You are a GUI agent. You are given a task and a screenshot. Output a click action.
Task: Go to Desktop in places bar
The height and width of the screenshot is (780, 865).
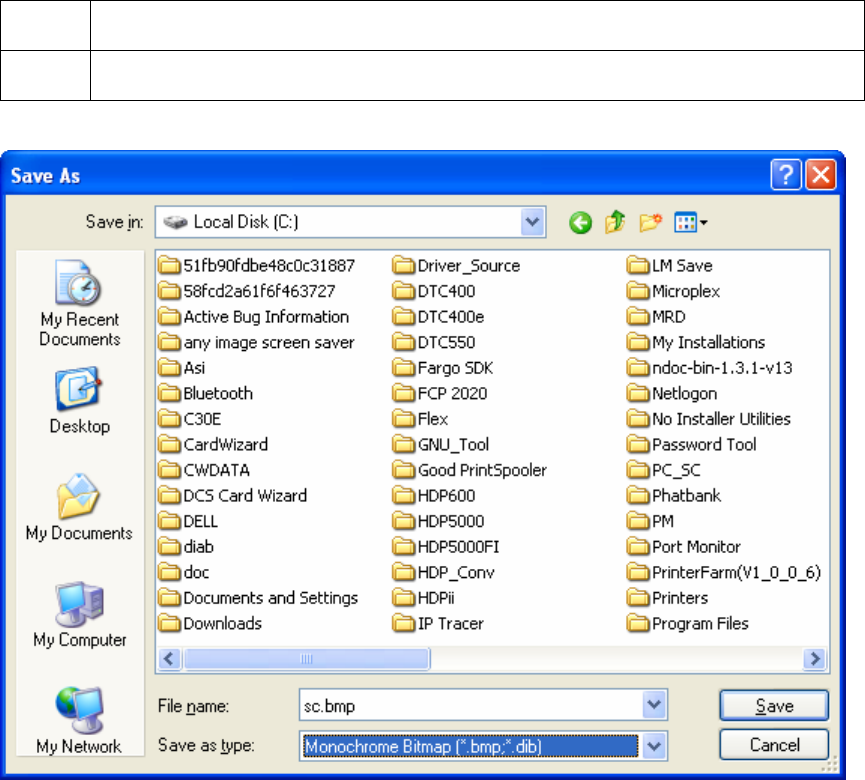click(x=79, y=402)
